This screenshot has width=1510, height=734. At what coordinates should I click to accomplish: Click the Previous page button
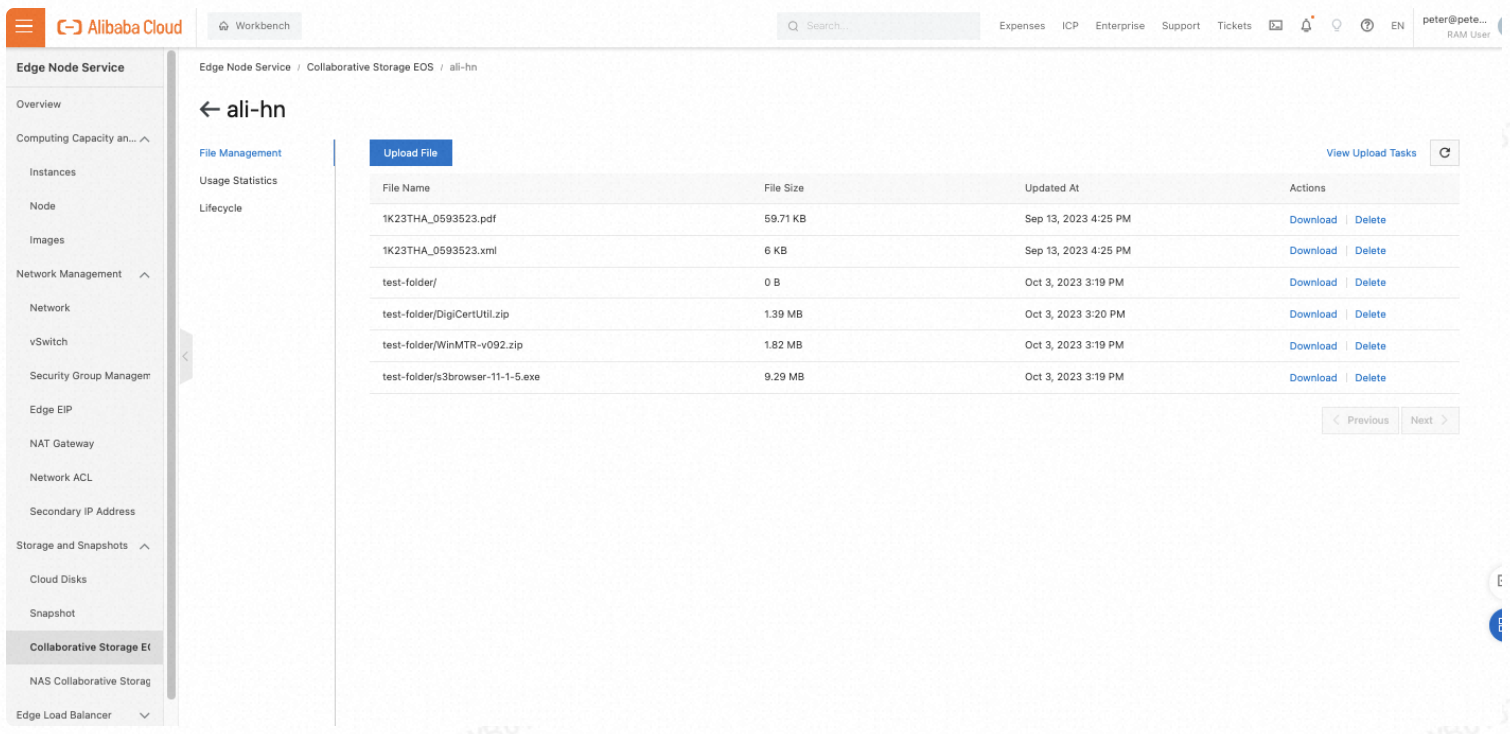(1361, 420)
